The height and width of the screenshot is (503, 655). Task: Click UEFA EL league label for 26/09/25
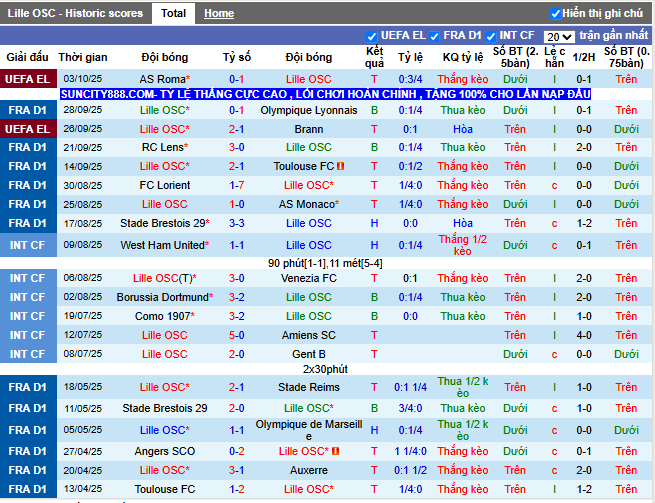[28, 129]
